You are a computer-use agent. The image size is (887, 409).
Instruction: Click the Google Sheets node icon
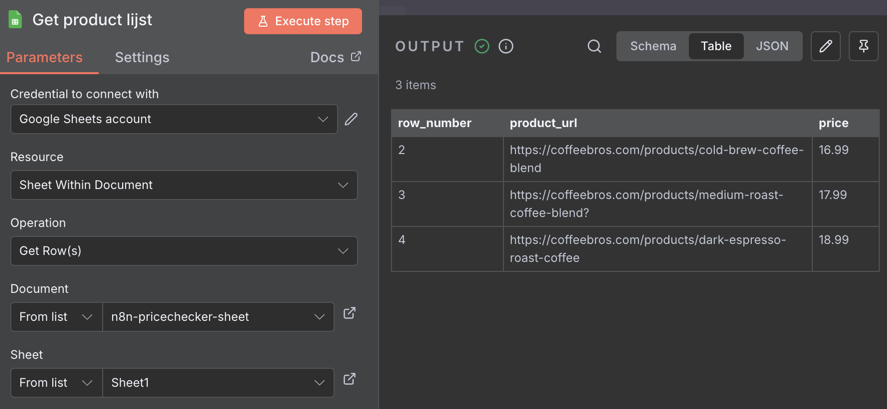16,20
